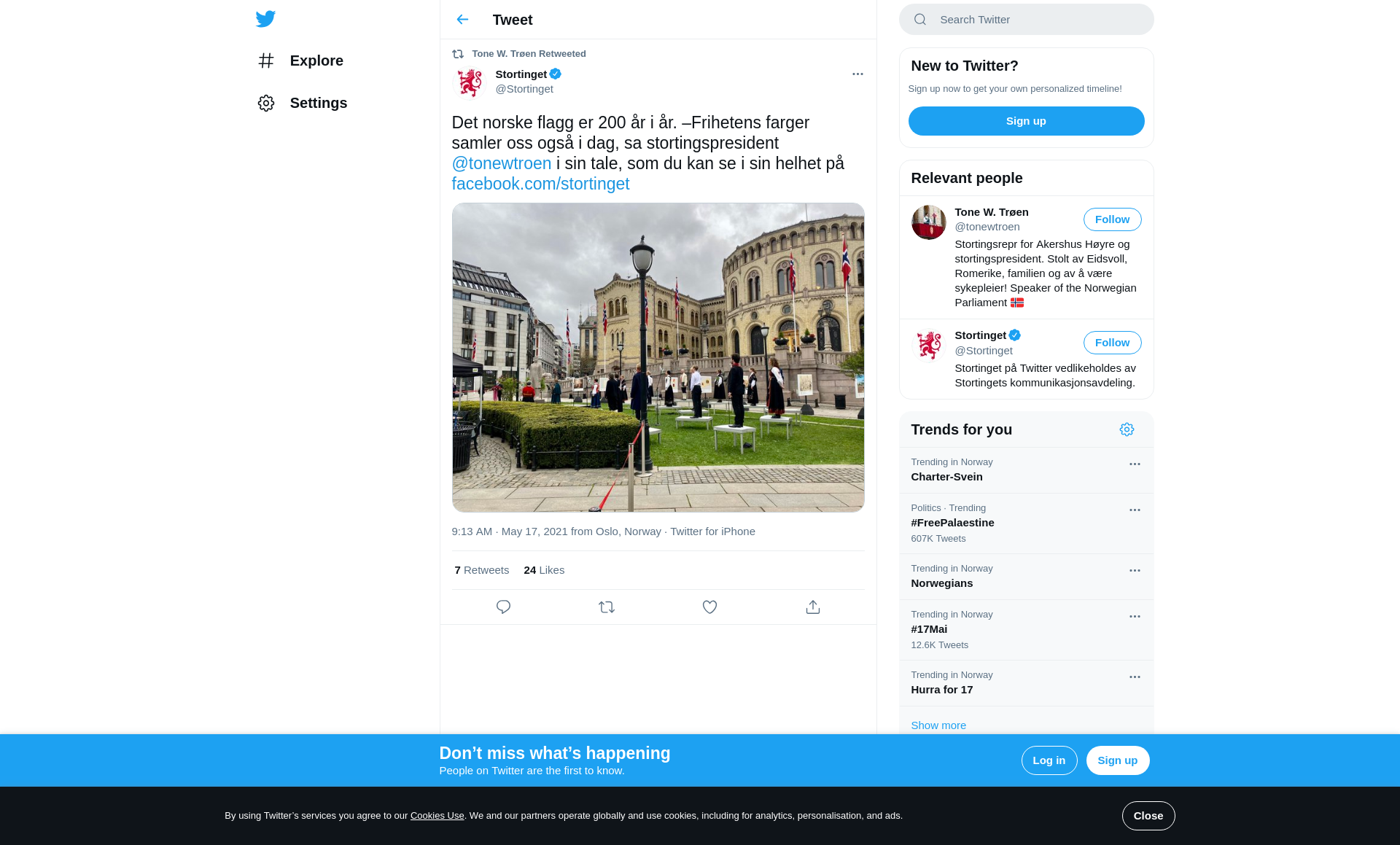The height and width of the screenshot is (845, 1400).
Task: Open Explore from the hashtag icon
Action: tap(266, 61)
